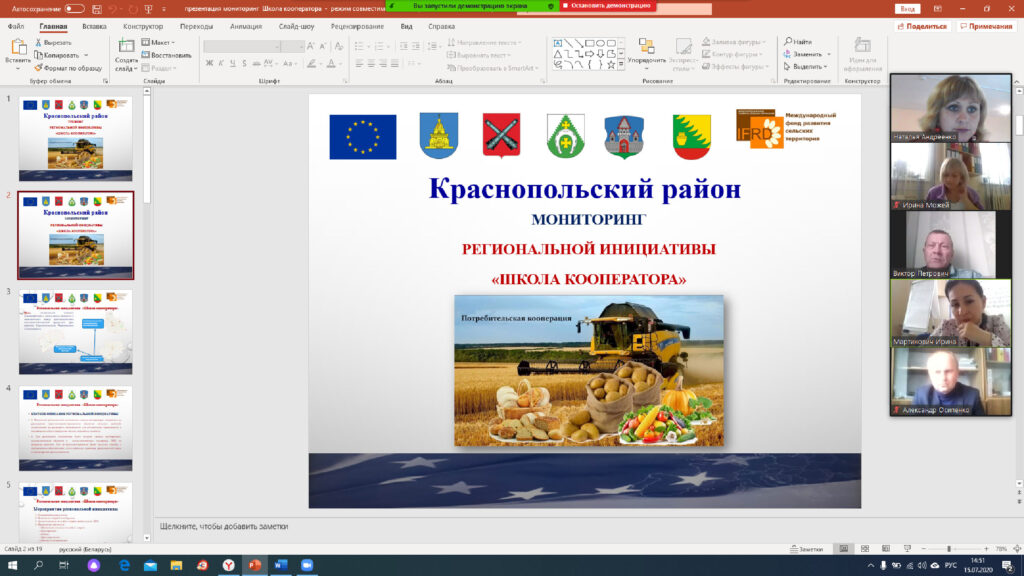Select the rectangle shape in shapes gallery
Image resolution: width=1024 pixels, height=576 pixels.
tap(590, 43)
